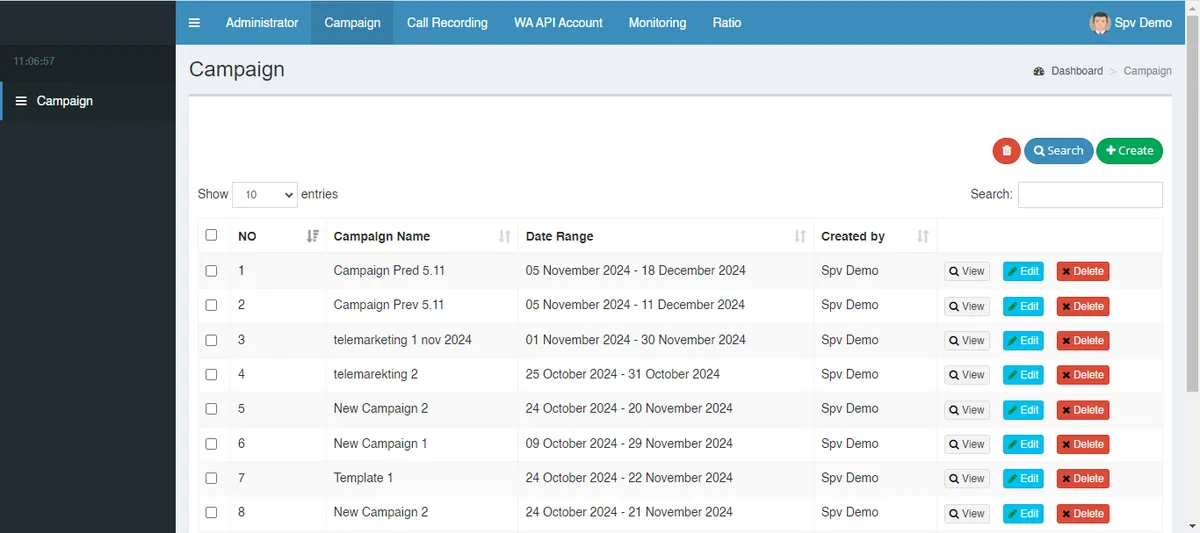Viewport: 1200px width, 533px height.
Task: Edit the telemarekting 2 campaign
Action: (1023, 375)
